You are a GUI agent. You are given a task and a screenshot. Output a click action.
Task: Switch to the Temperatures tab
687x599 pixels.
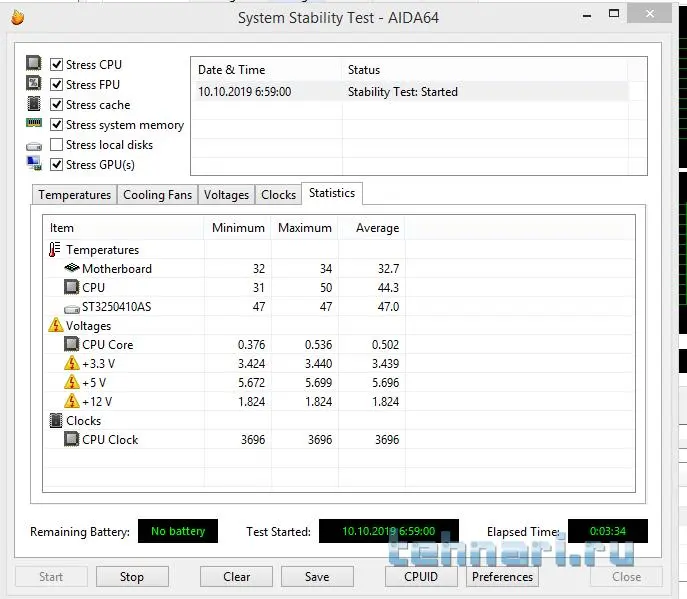tap(74, 195)
